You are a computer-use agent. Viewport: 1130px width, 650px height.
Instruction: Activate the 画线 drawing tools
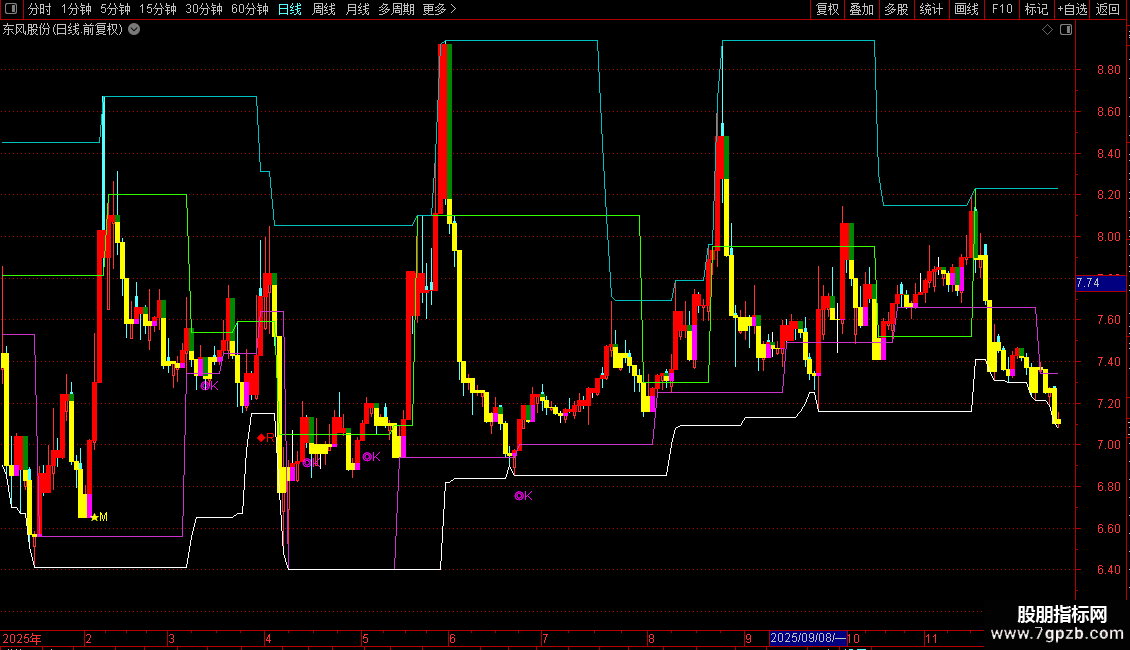click(966, 9)
